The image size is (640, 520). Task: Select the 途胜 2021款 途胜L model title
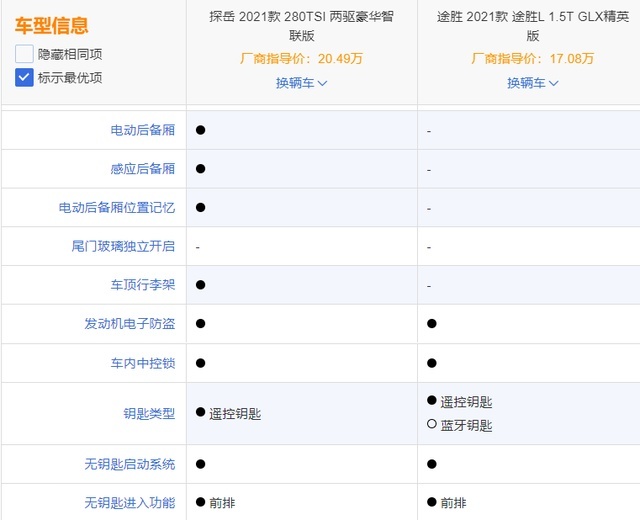[x=533, y=26]
